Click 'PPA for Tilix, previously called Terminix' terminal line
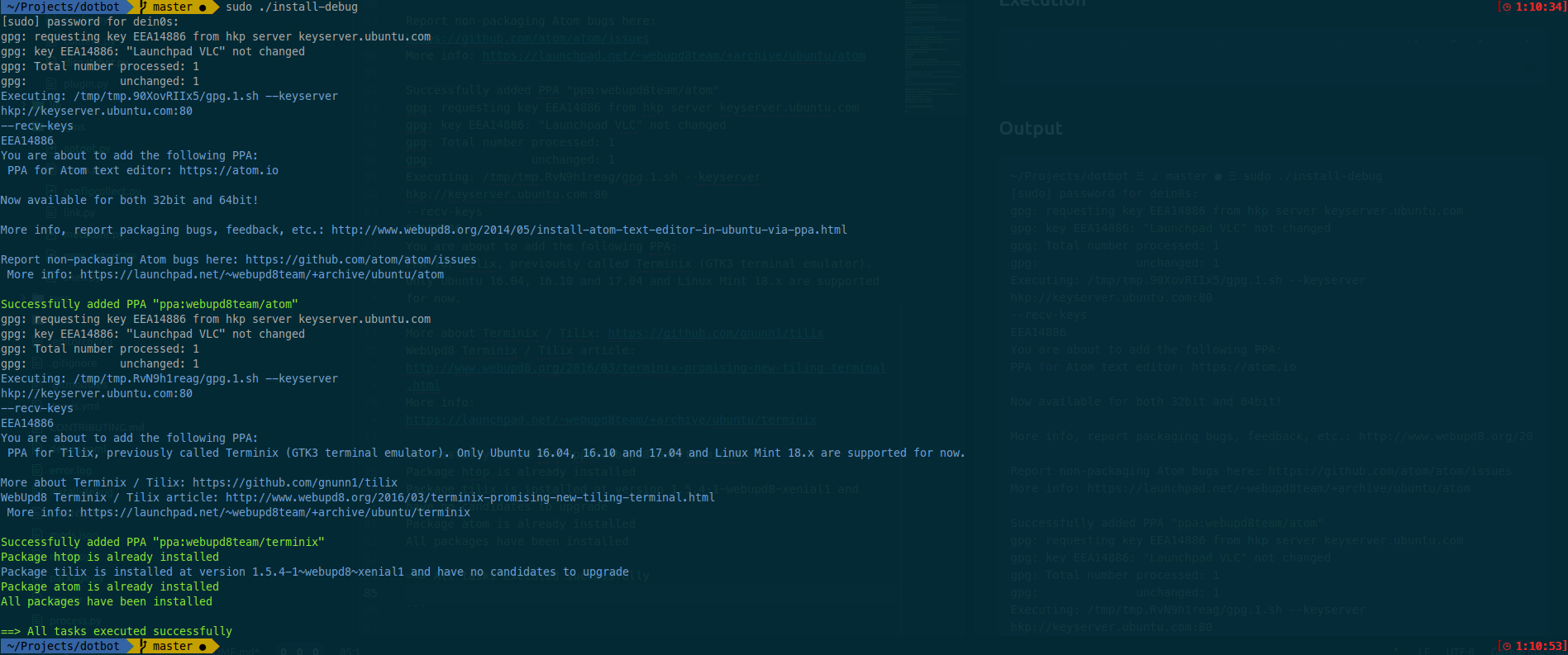 coord(486,453)
